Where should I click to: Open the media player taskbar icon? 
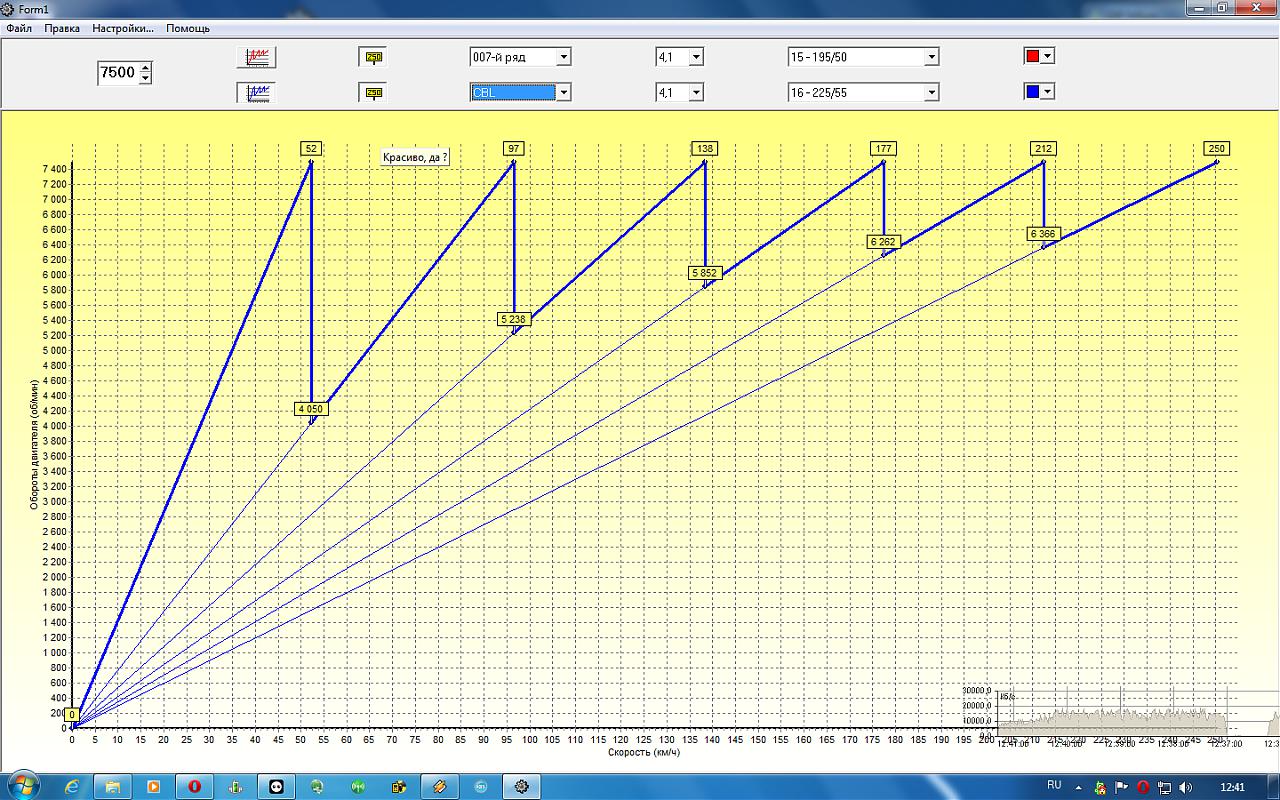point(153,786)
